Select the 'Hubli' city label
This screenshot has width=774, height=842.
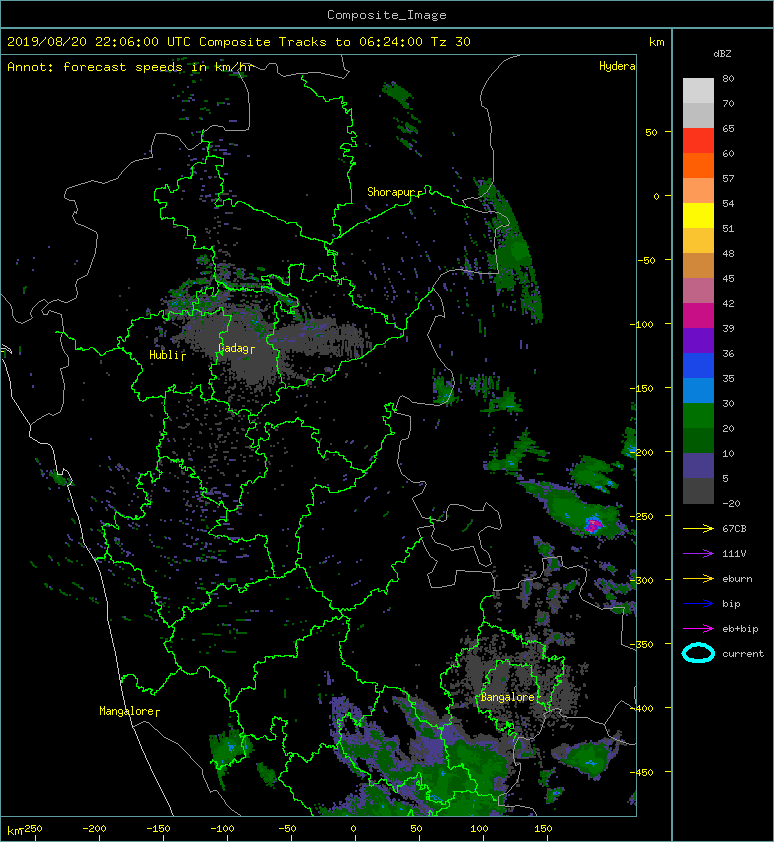click(x=164, y=355)
